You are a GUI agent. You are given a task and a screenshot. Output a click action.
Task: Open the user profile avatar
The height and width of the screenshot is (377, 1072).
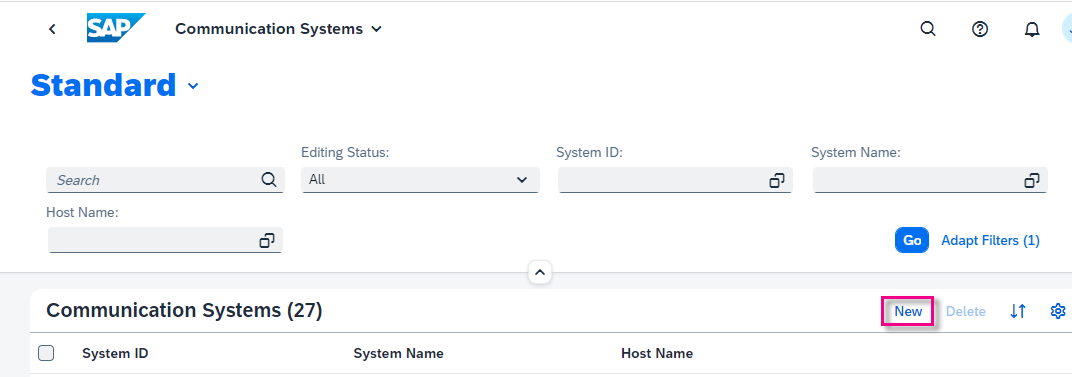pyautogui.click(x=1067, y=29)
